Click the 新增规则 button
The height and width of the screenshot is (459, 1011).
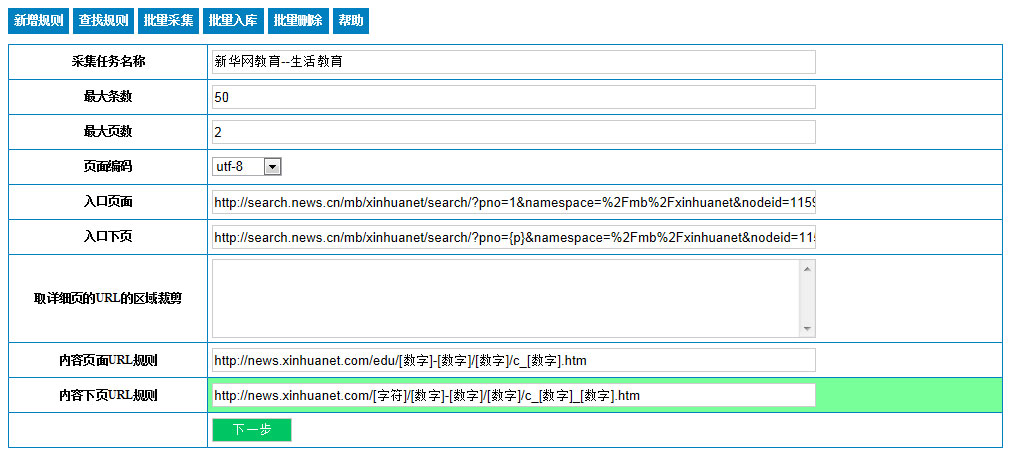tap(39, 20)
